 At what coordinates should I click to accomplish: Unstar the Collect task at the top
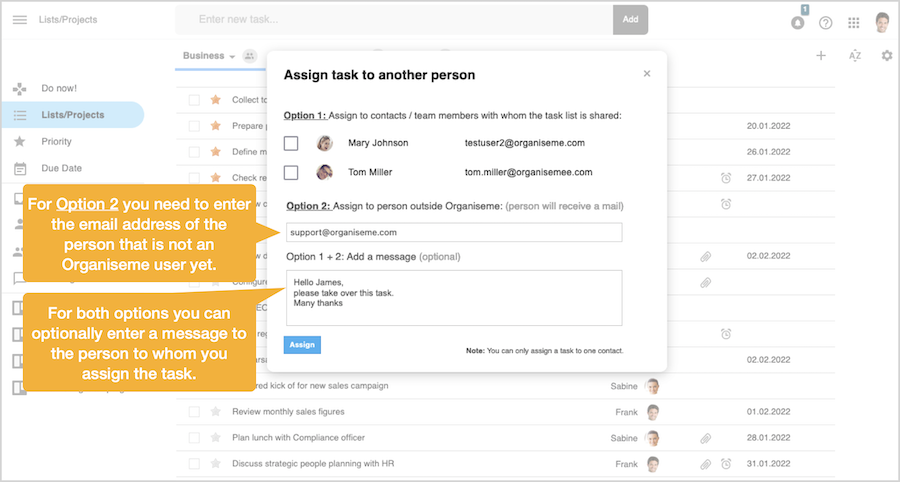pos(216,100)
